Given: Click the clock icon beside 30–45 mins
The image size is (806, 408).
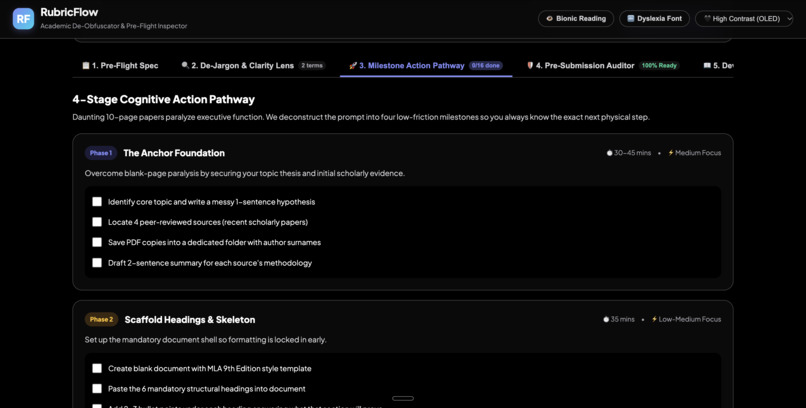Looking at the screenshot, I should click(x=610, y=153).
